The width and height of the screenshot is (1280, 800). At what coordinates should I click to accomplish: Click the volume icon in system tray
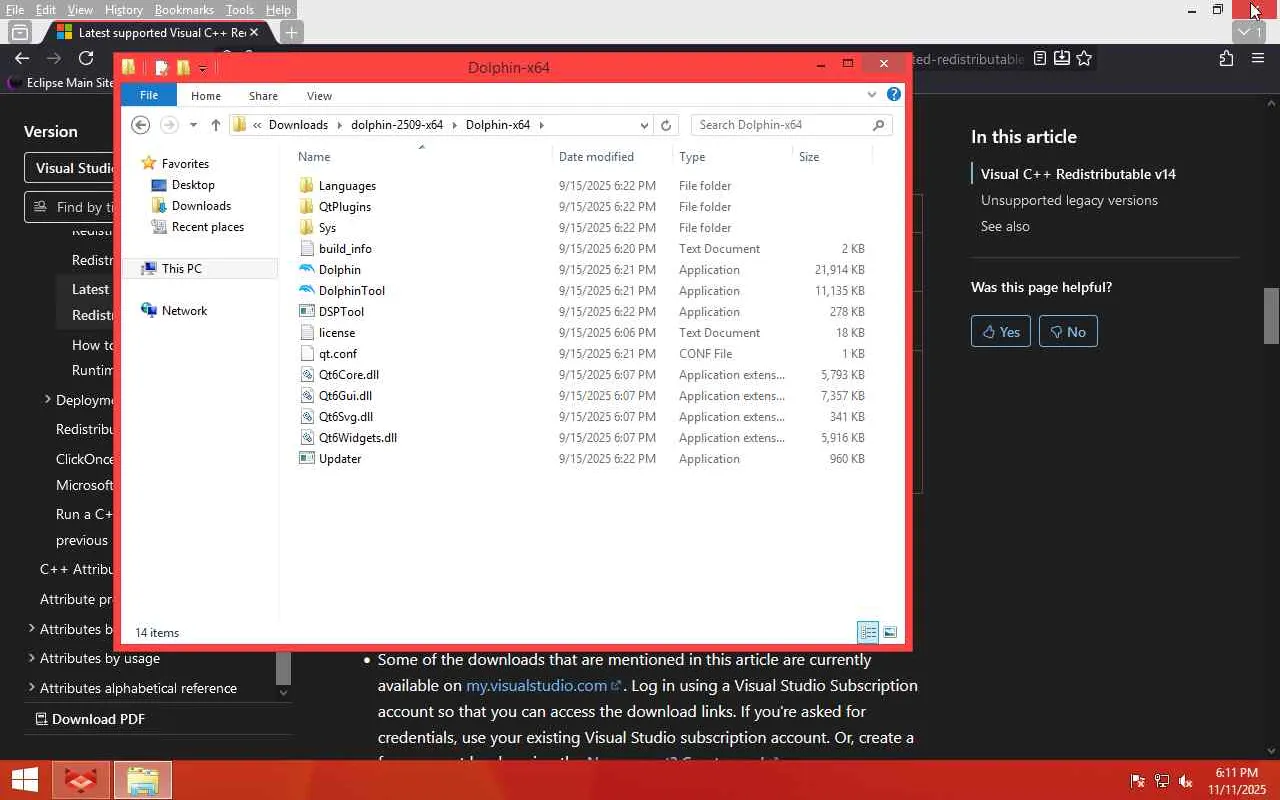[x=1186, y=781]
